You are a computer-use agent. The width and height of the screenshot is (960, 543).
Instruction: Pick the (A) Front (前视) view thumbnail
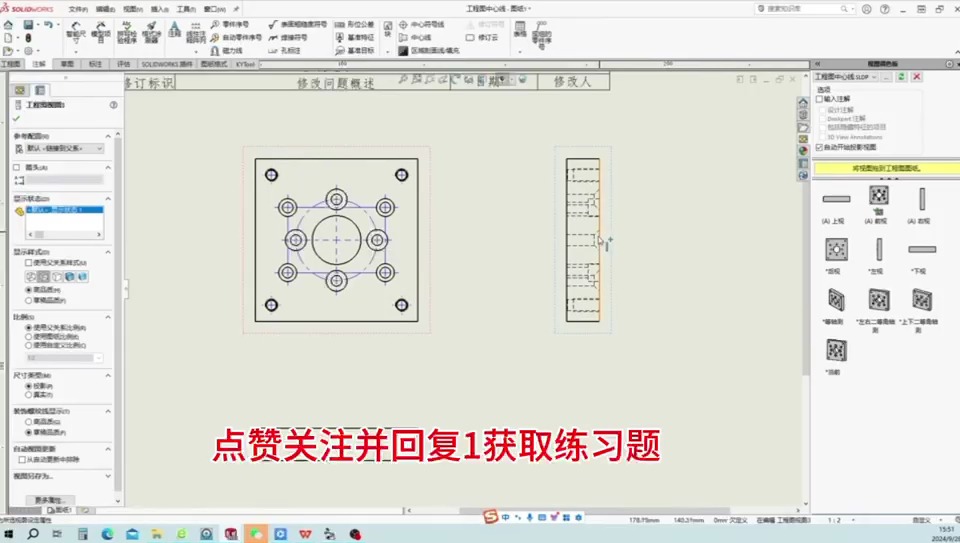879,196
